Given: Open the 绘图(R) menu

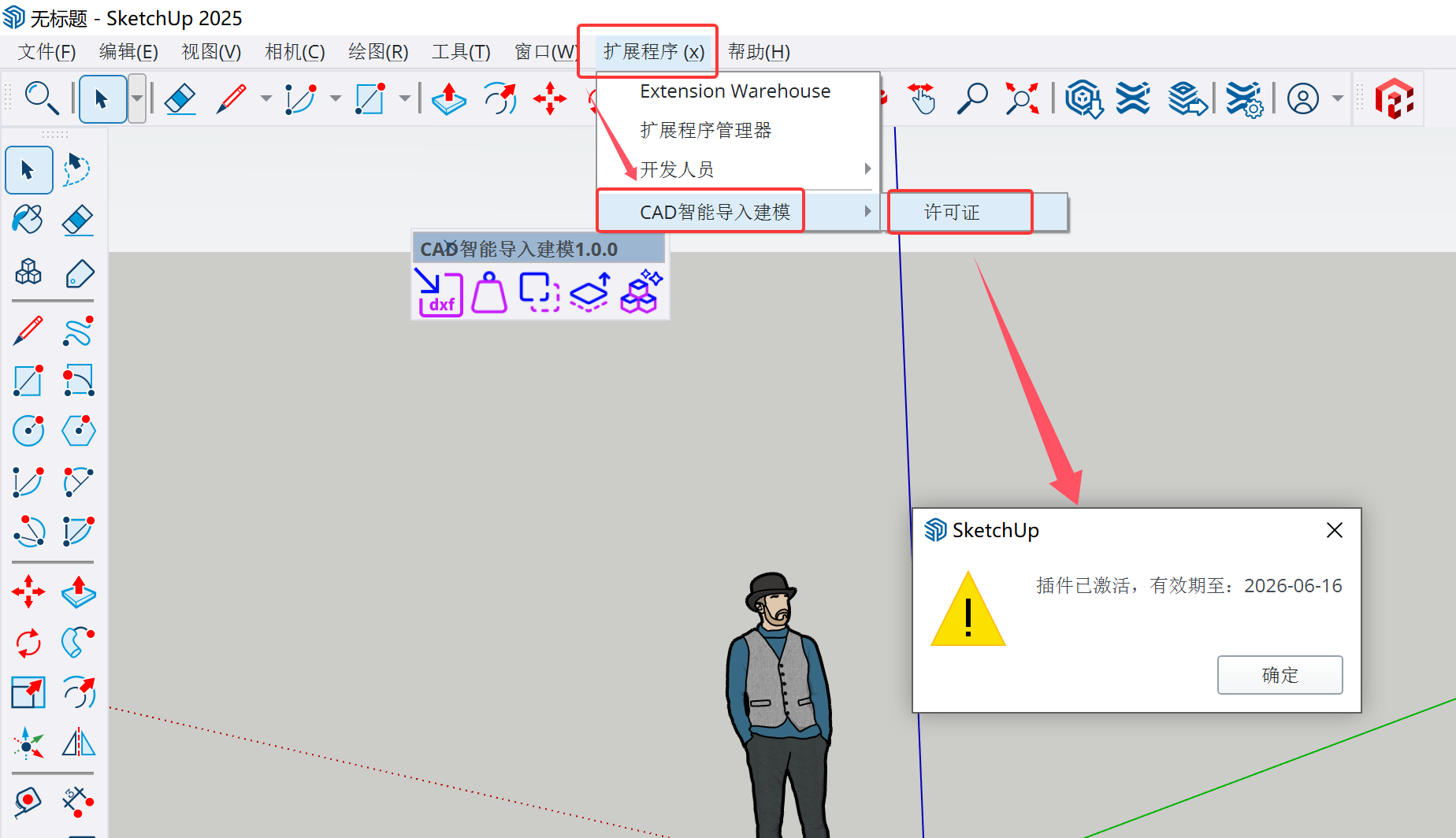Looking at the screenshot, I should click(x=378, y=52).
